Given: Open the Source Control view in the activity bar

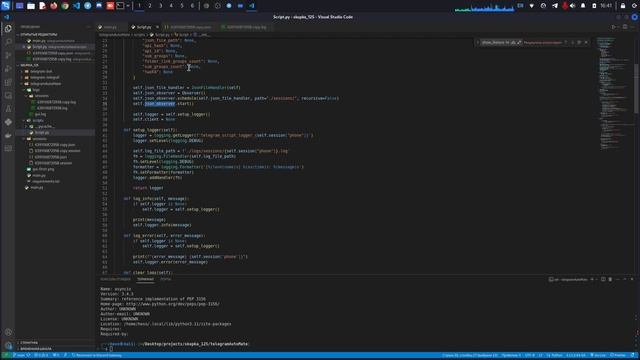Looking at the screenshot, I should 8,56.
